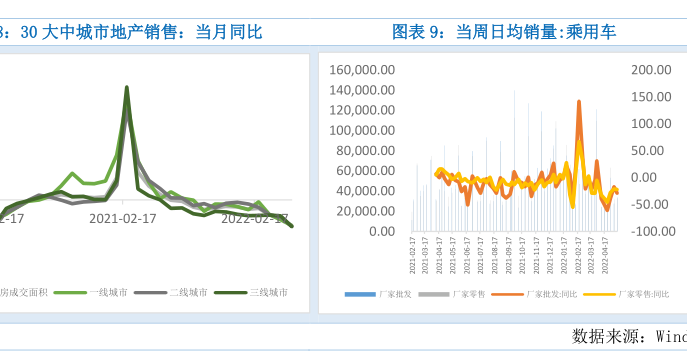
Task: Click the 200.00 right axis value
Action: (x=651, y=70)
